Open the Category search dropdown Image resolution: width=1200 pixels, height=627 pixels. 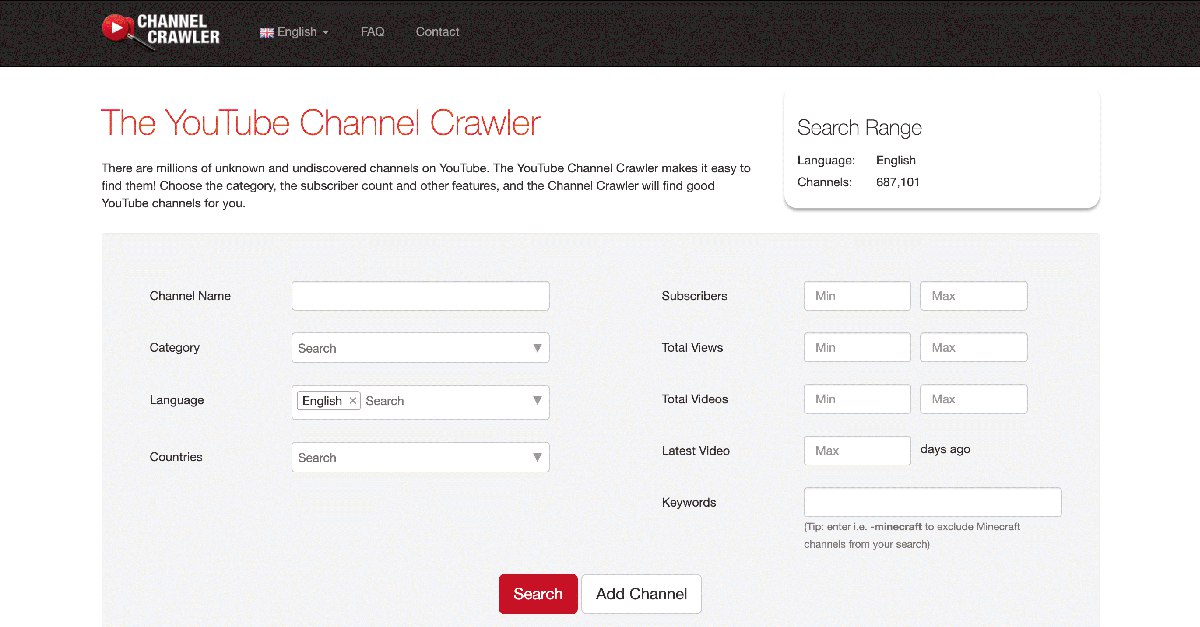pos(420,348)
